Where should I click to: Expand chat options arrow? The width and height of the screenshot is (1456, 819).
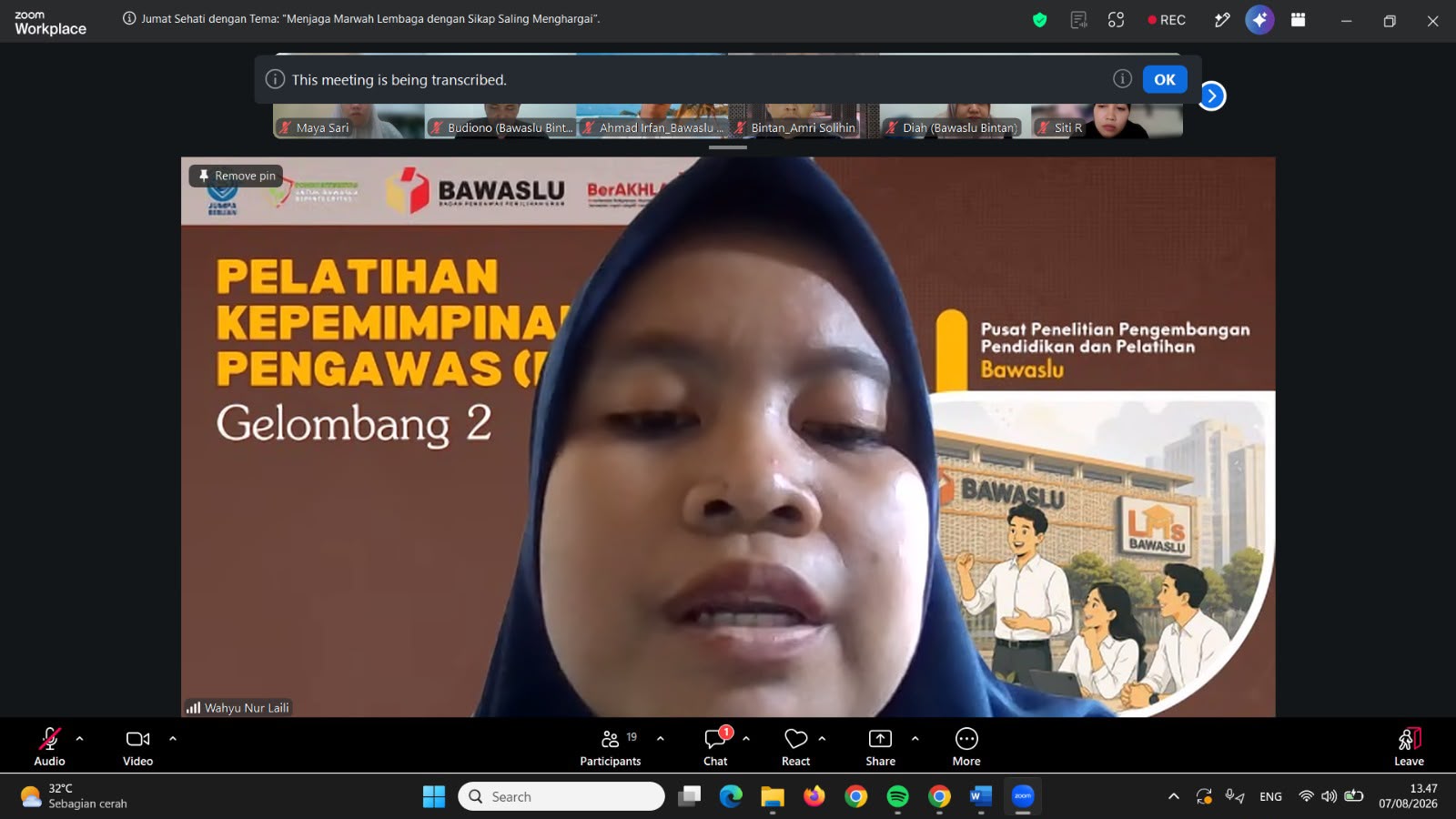pyautogui.click(x=746, y=739)
